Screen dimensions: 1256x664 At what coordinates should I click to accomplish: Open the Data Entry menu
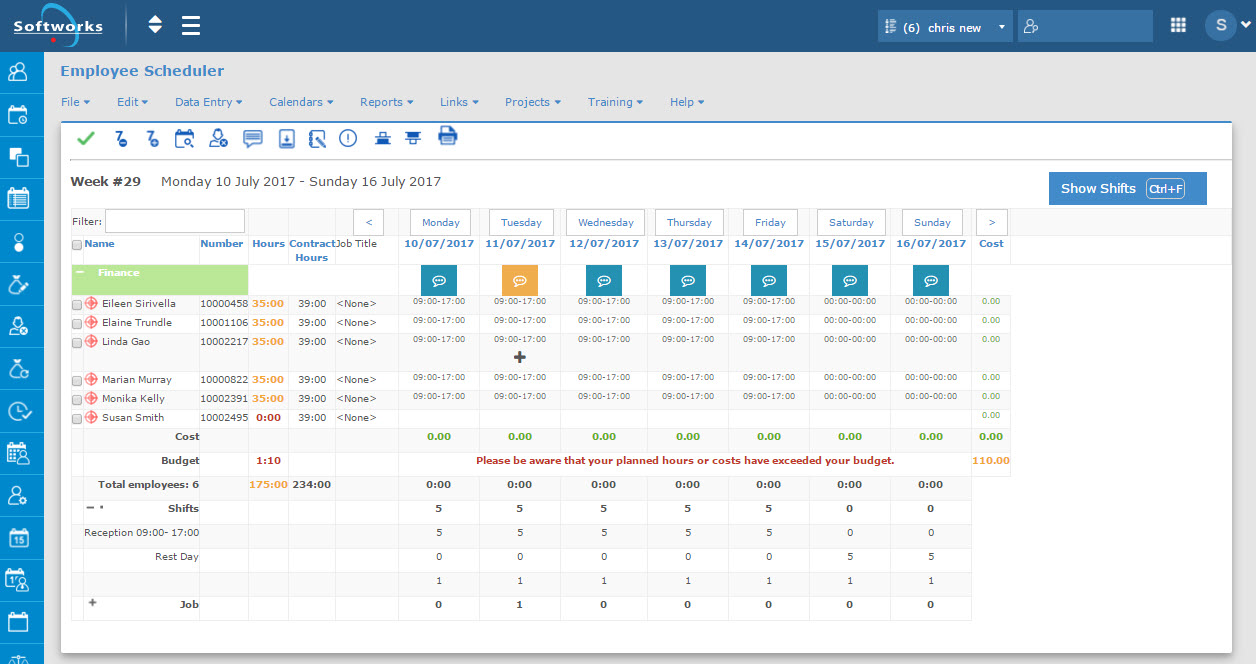pos(208,102)
